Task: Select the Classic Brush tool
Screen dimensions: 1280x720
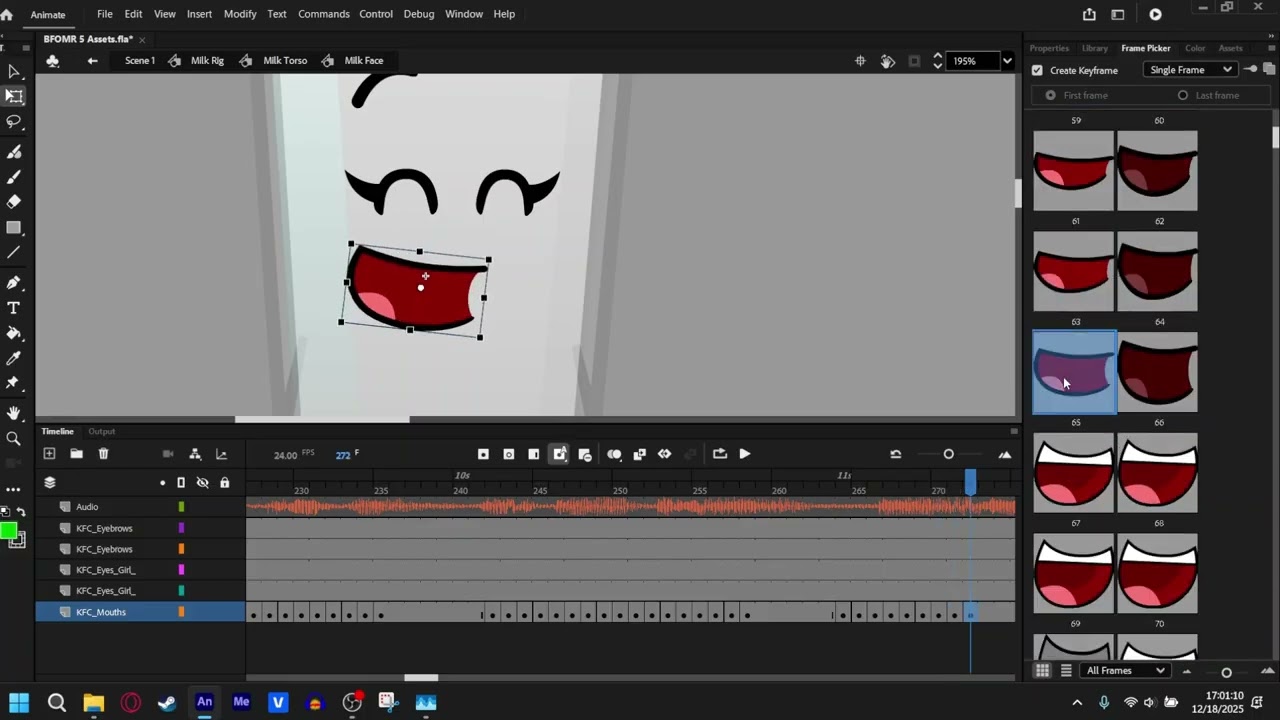Action: click(14, 177)
